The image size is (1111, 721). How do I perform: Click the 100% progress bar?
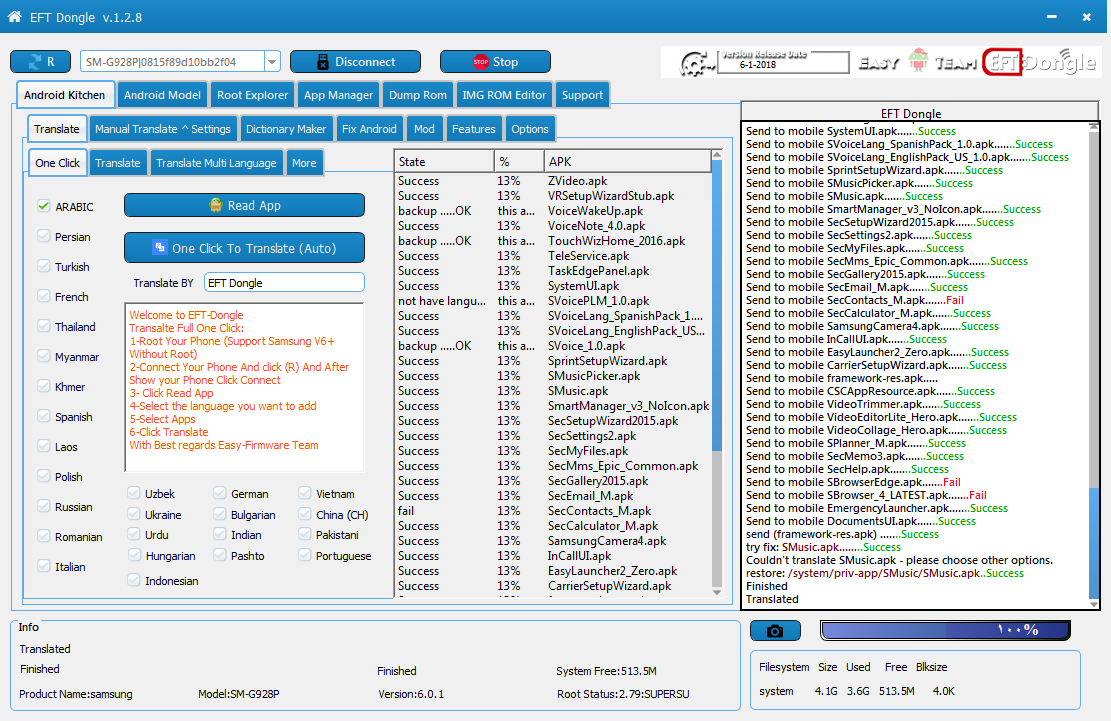[945, 630]
